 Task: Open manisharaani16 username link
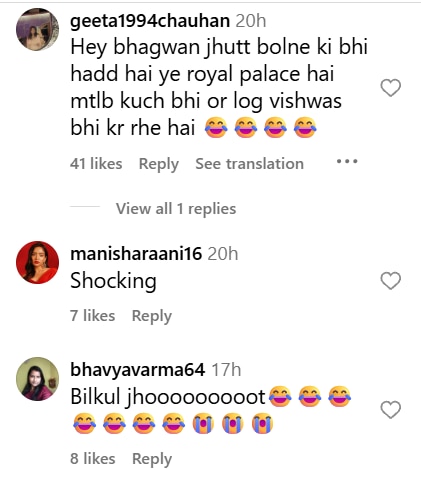click(x=136, y=254)
